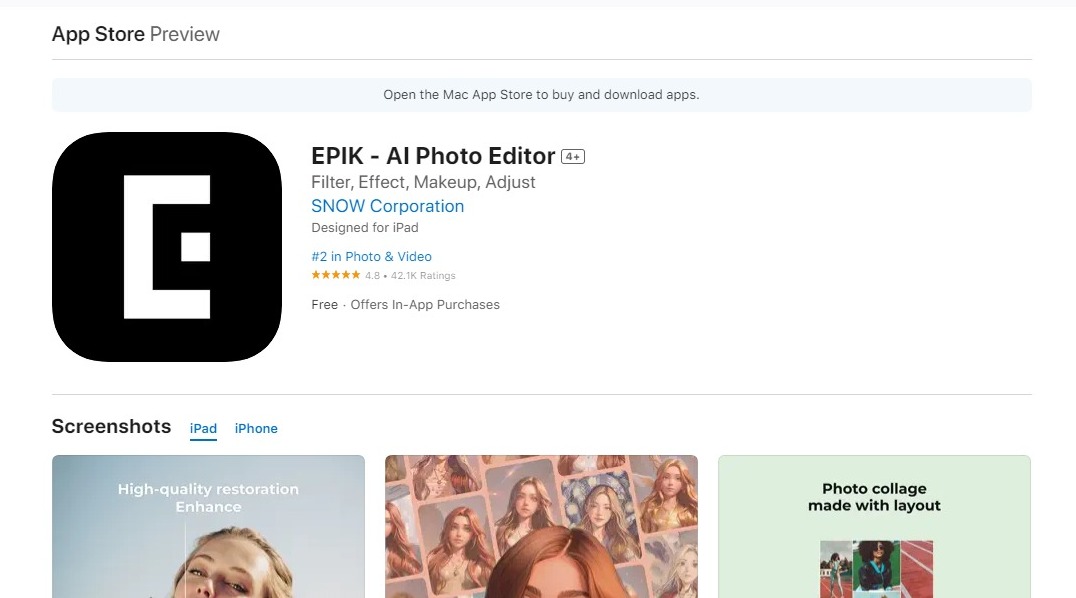Click the orange five-star rating icons
Viewport: 1076px width, 598px height.
click(x=336, y=276)
